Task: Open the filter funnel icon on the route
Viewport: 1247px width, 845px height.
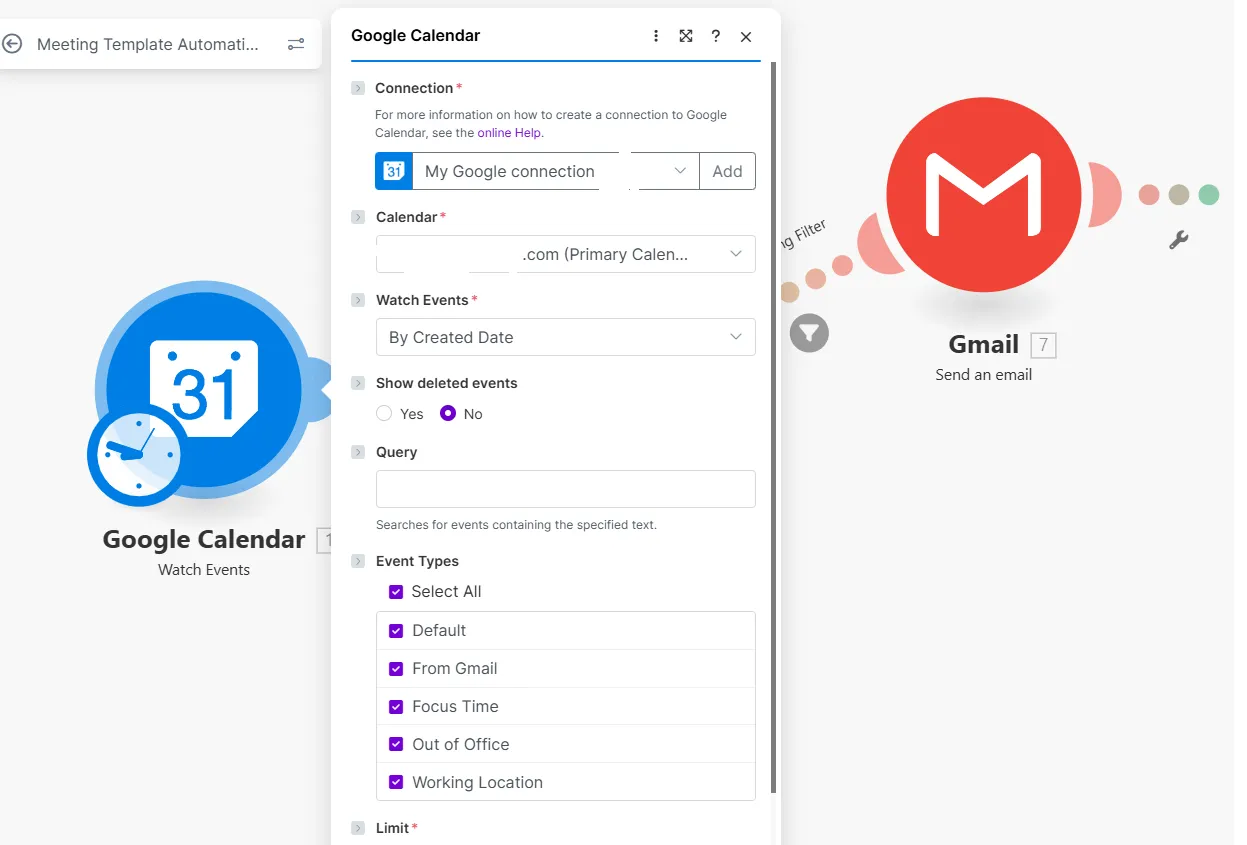Action: point(809,333)
